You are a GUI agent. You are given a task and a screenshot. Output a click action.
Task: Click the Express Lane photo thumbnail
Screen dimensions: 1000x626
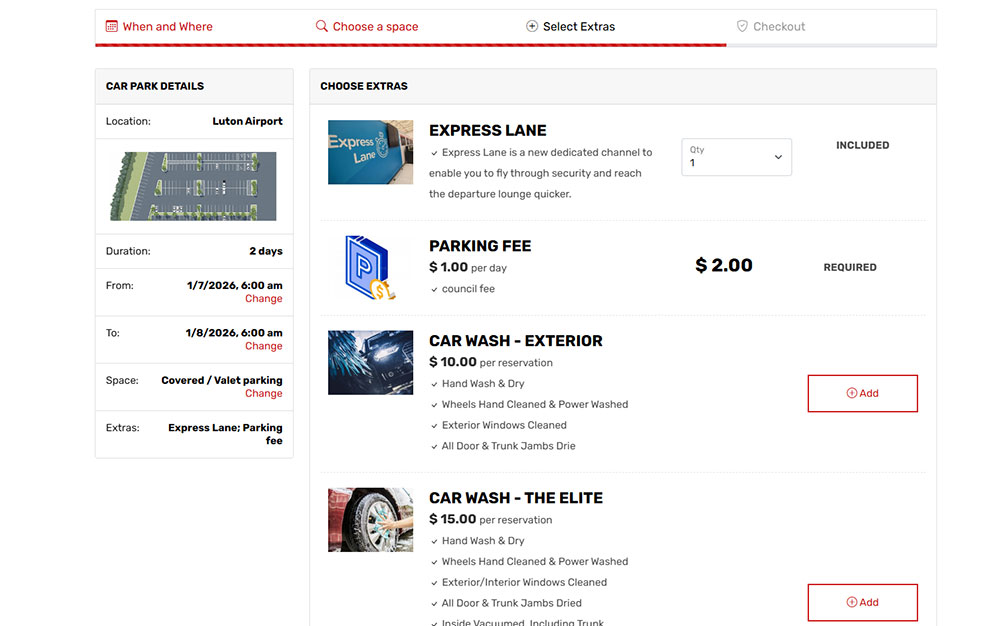pos(370,152)
